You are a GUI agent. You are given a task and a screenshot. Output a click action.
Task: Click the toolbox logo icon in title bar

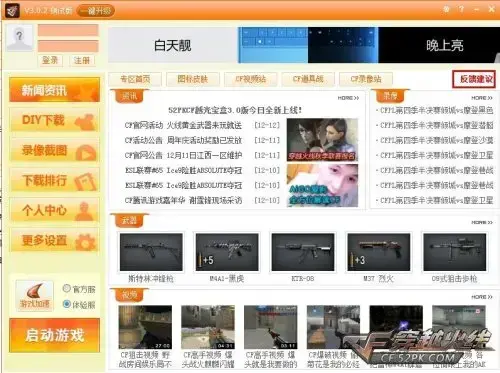pos(12,11)
